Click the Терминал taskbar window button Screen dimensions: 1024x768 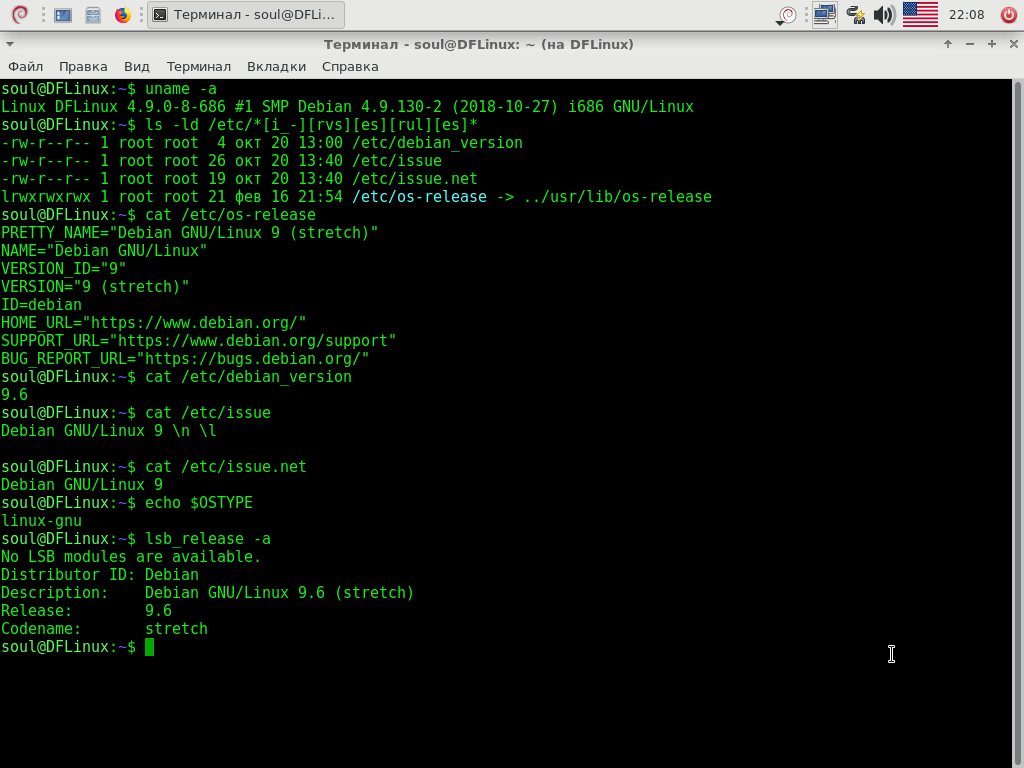click(246, 14)
